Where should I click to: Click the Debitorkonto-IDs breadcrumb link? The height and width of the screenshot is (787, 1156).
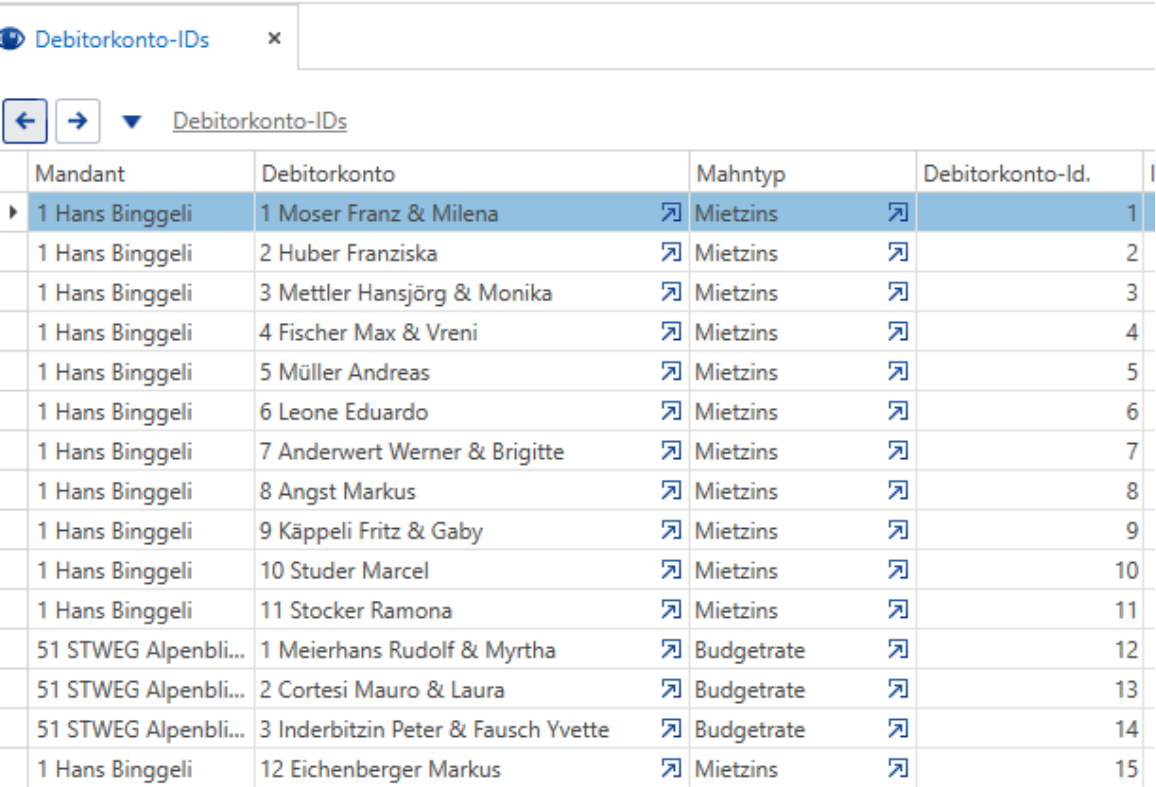tap(260, 121)
